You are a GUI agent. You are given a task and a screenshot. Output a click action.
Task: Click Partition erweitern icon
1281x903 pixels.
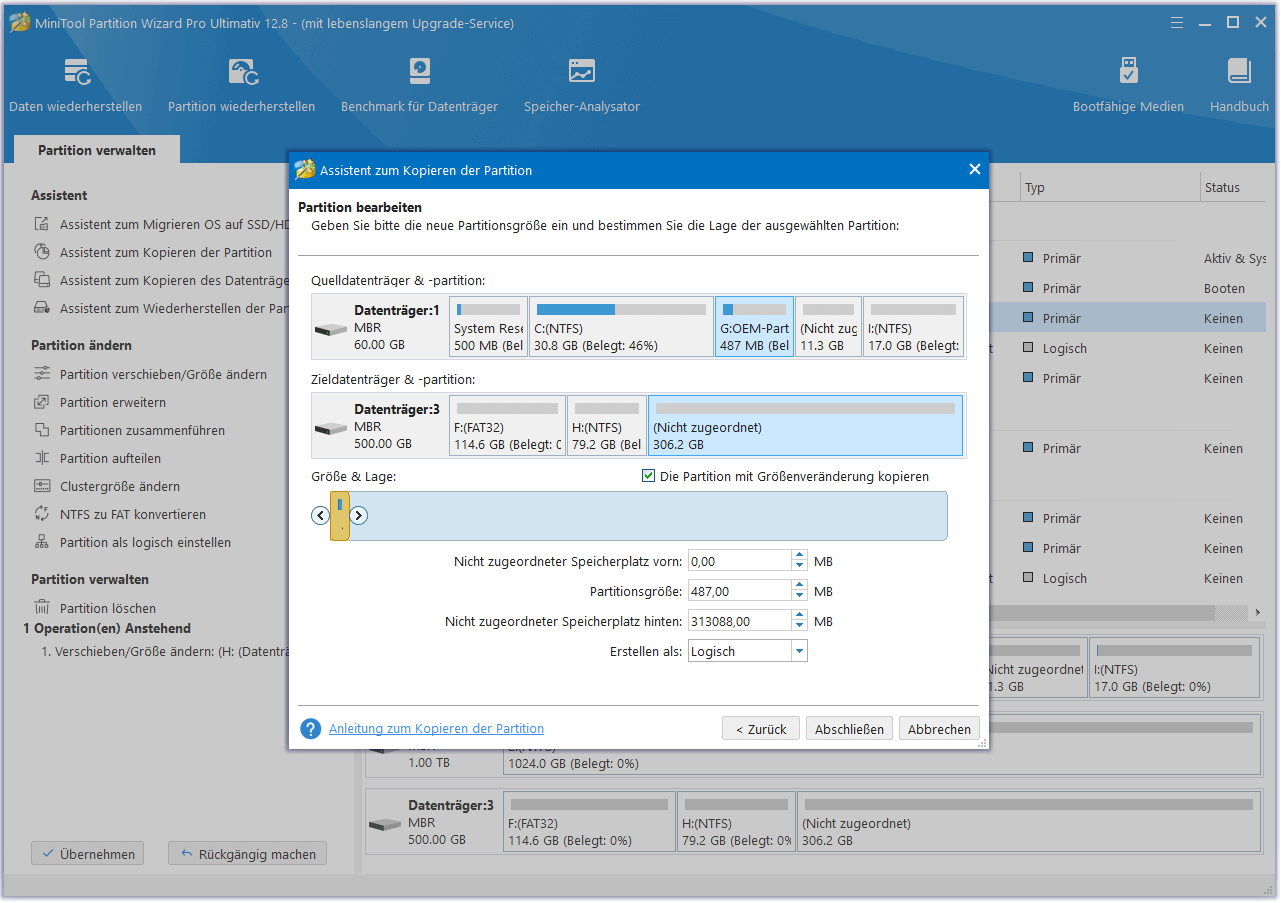[42, 403]
